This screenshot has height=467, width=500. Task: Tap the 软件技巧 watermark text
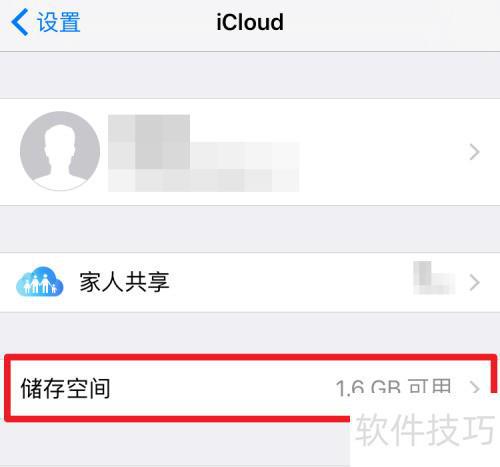coord(425,430)
